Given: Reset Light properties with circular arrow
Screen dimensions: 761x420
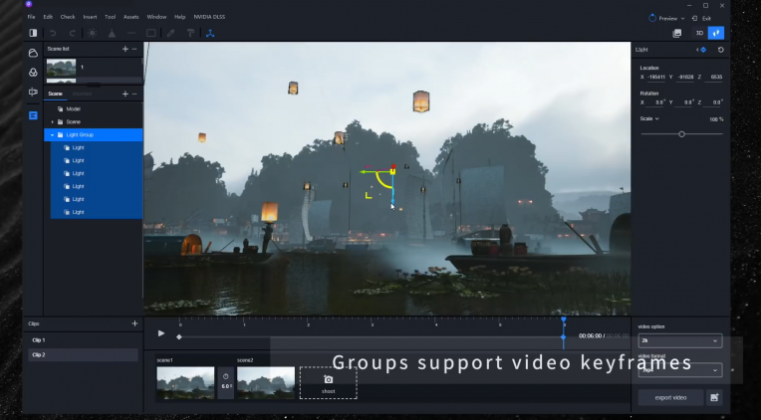Looking at the screenshot, I should coord(721,50).
